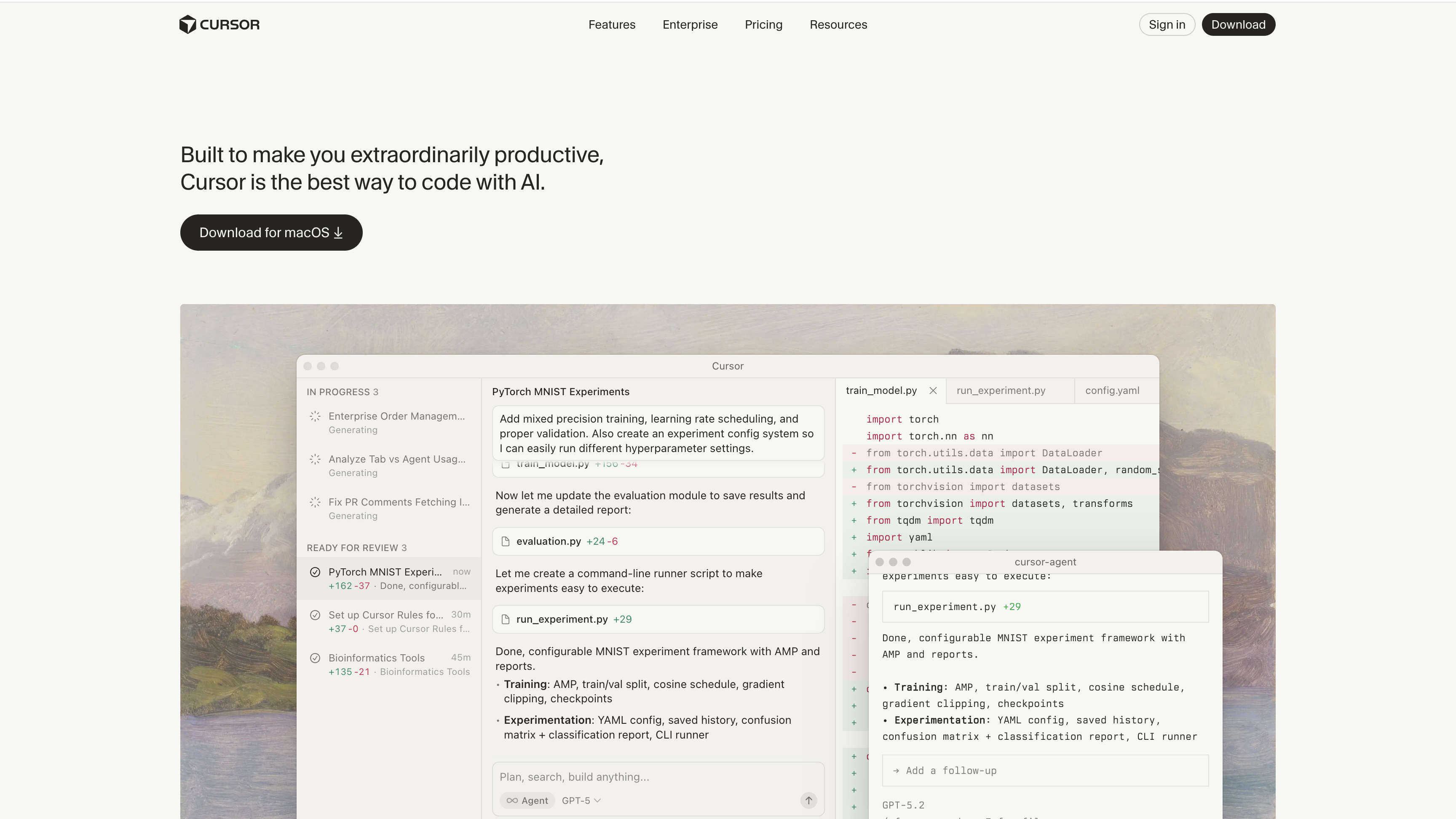Image resolution: width=1456 pixels, height=819 pixels.
Task: Close the train_model.py tab
Action: 933,391
